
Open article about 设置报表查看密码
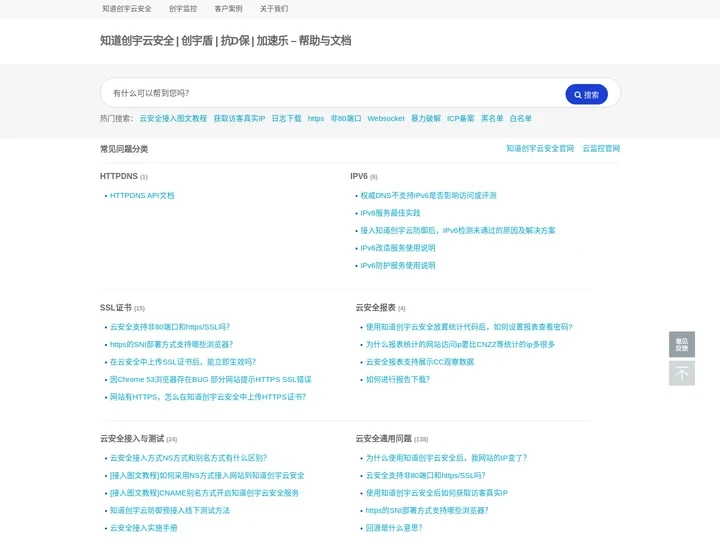coord(469,327)
